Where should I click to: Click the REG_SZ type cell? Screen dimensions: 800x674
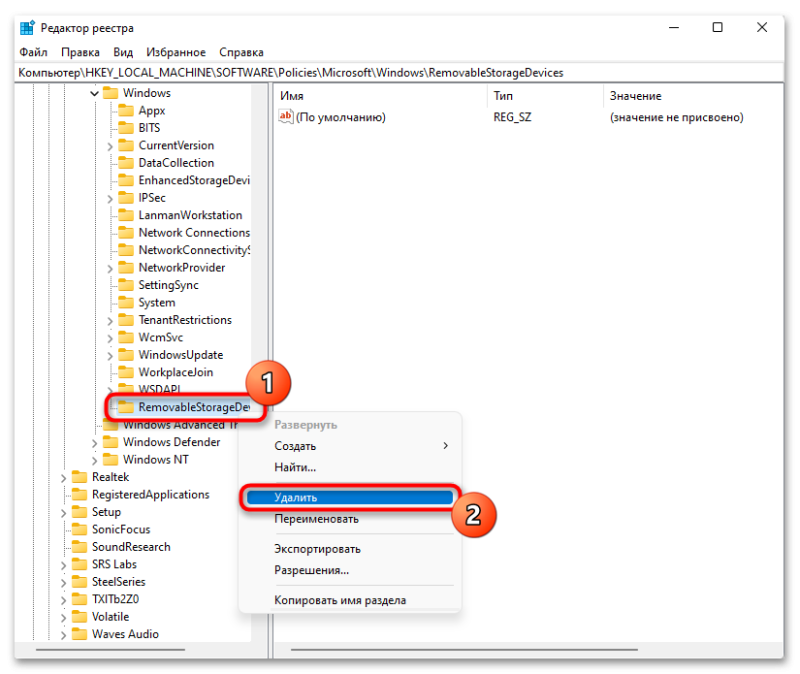[x=512, y=117]
